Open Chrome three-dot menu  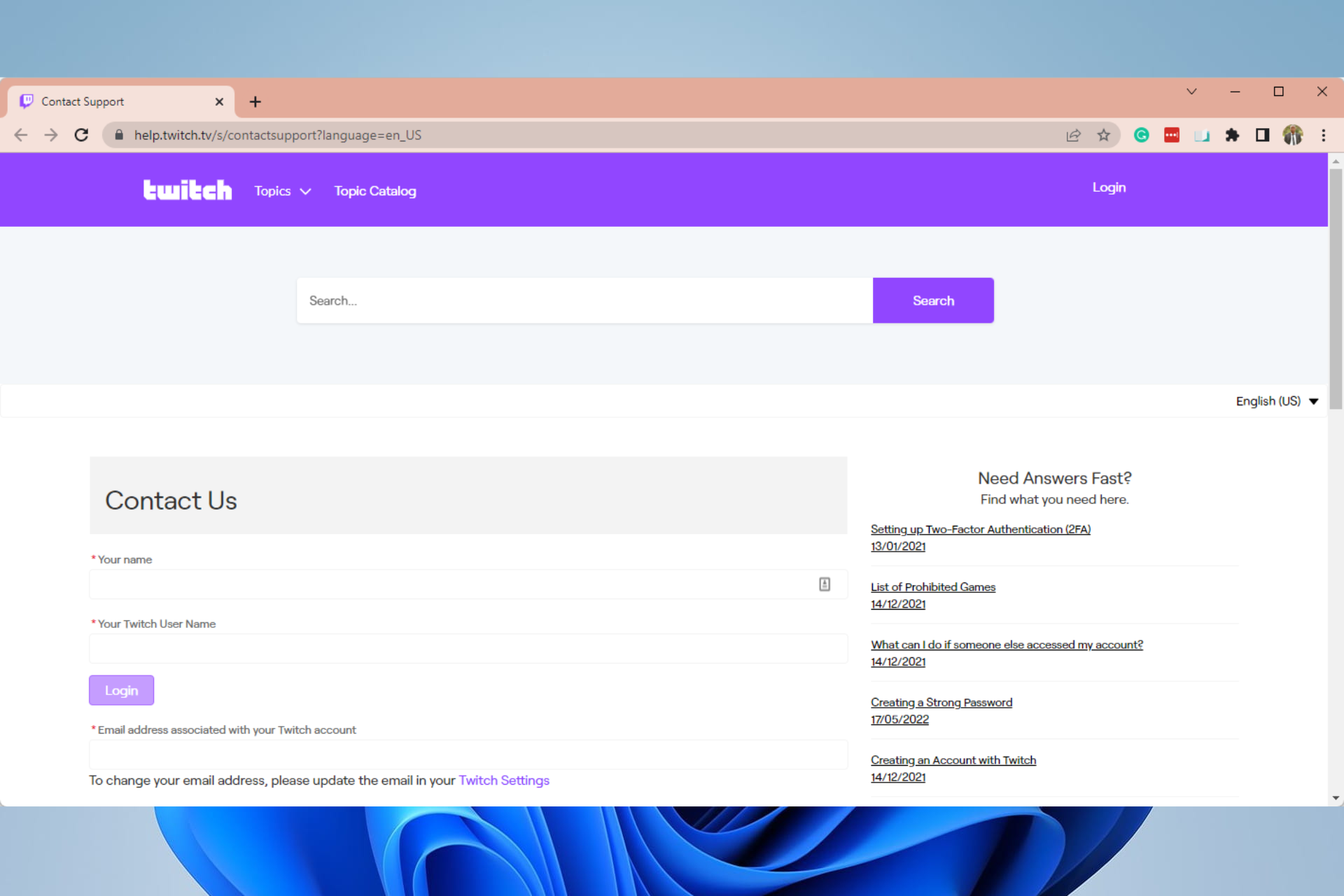[x=1323, y=135]
